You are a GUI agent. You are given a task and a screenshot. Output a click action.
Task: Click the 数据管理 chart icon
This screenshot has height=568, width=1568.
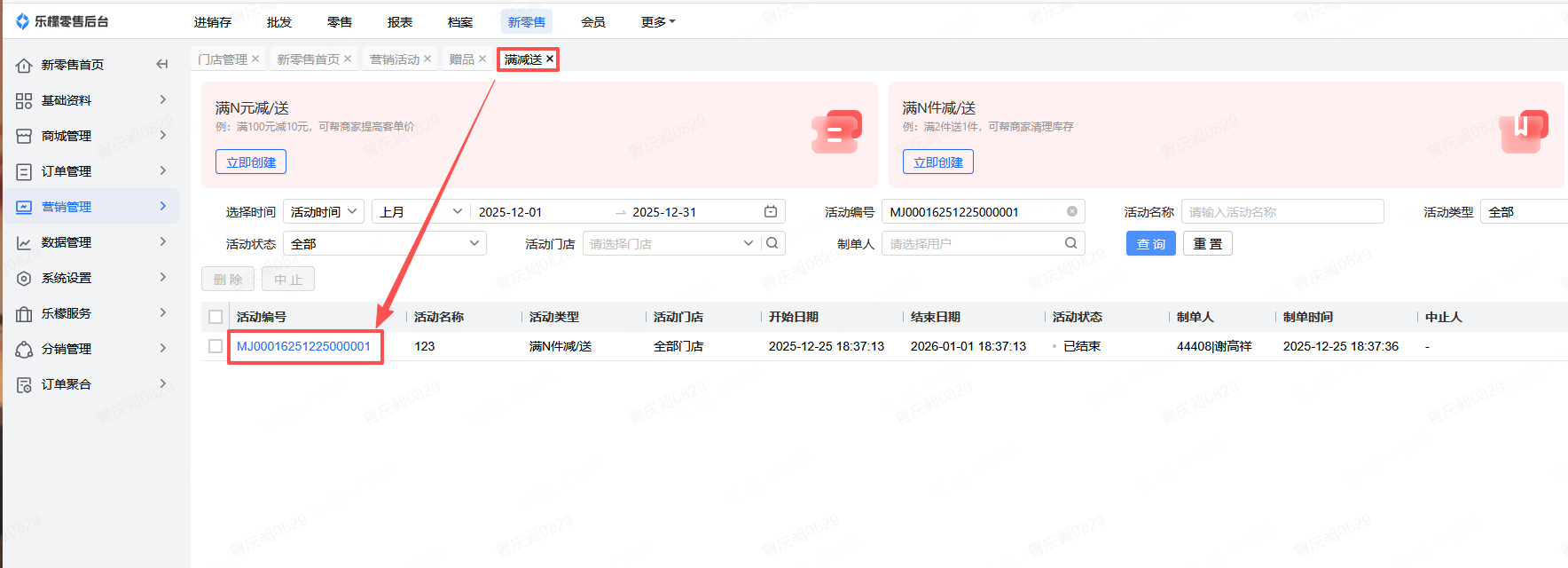(x=24, y=242)
